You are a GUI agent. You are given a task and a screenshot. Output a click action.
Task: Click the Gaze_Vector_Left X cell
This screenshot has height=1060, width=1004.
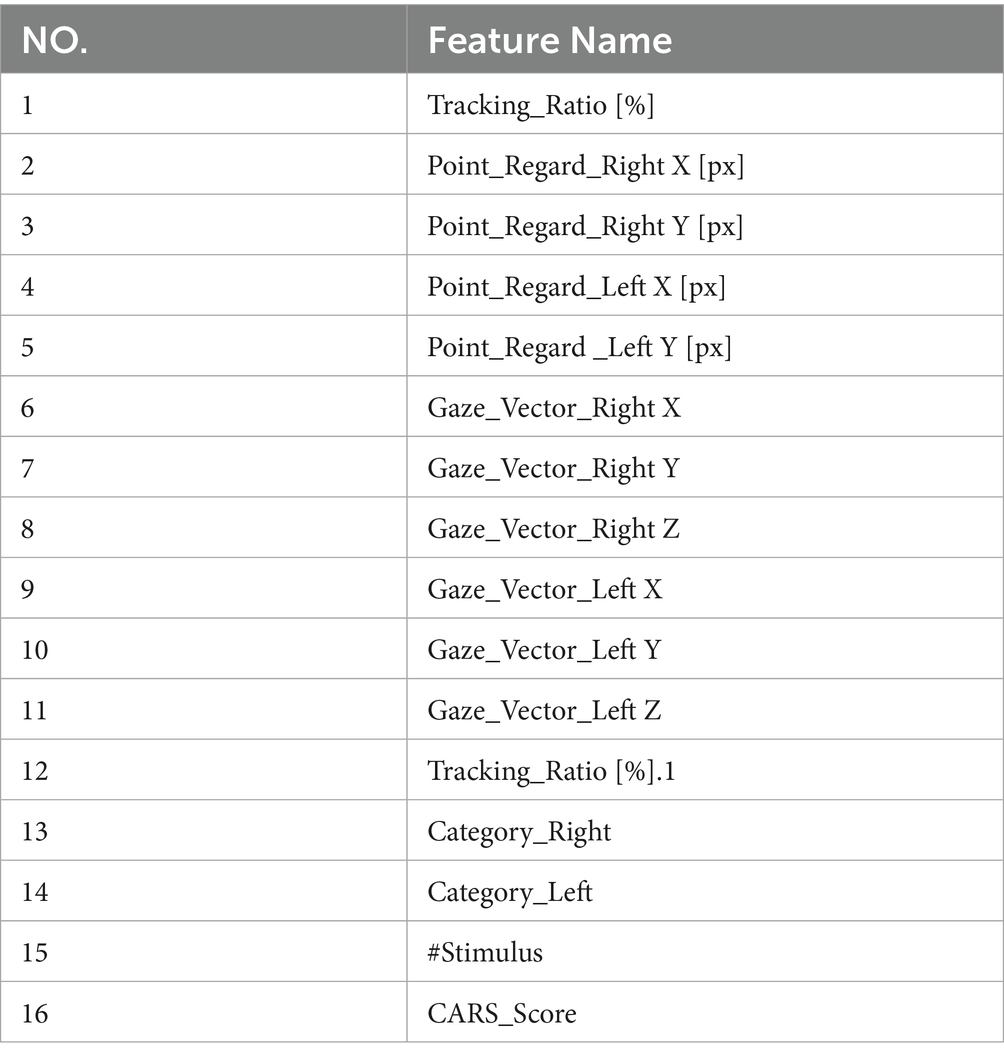545,590
